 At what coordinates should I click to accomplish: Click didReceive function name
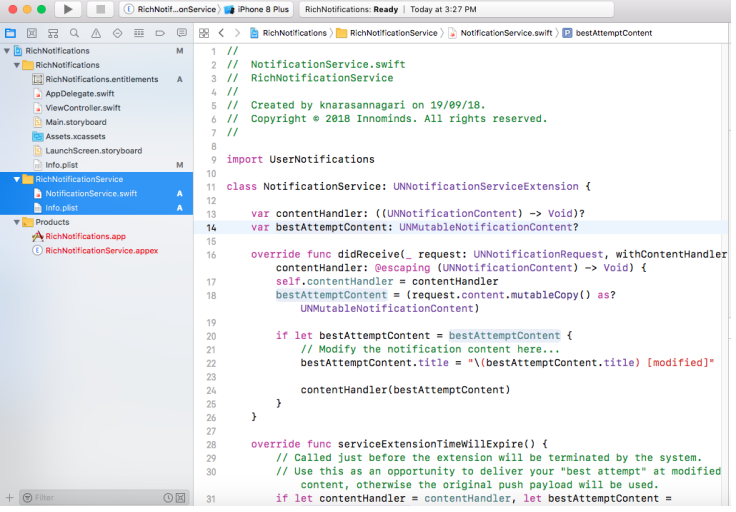368,254
